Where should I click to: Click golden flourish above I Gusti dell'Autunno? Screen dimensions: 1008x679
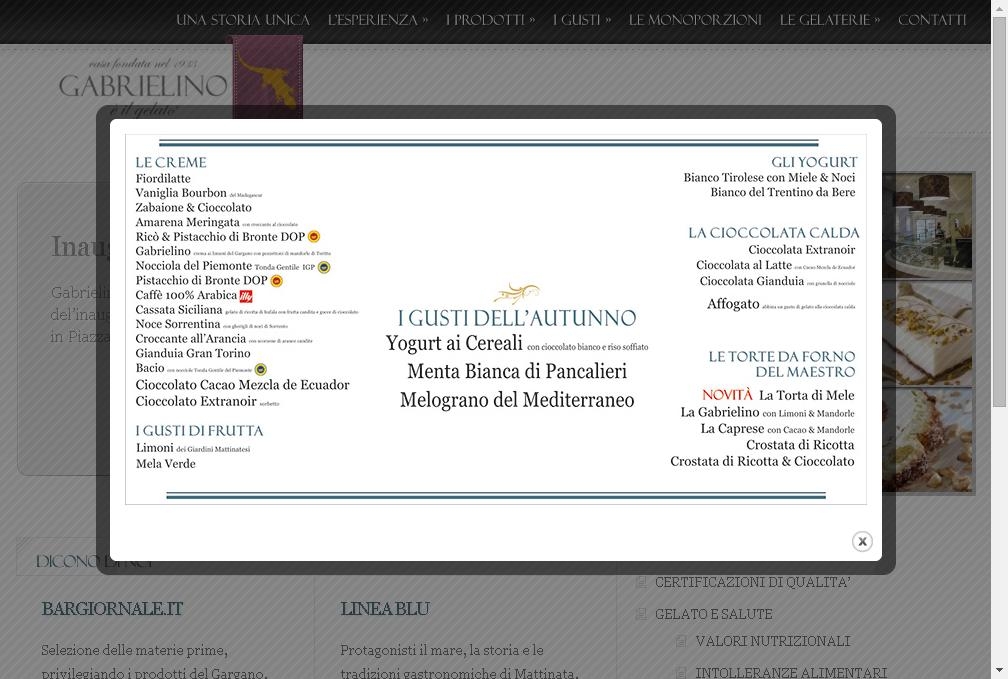516,293
